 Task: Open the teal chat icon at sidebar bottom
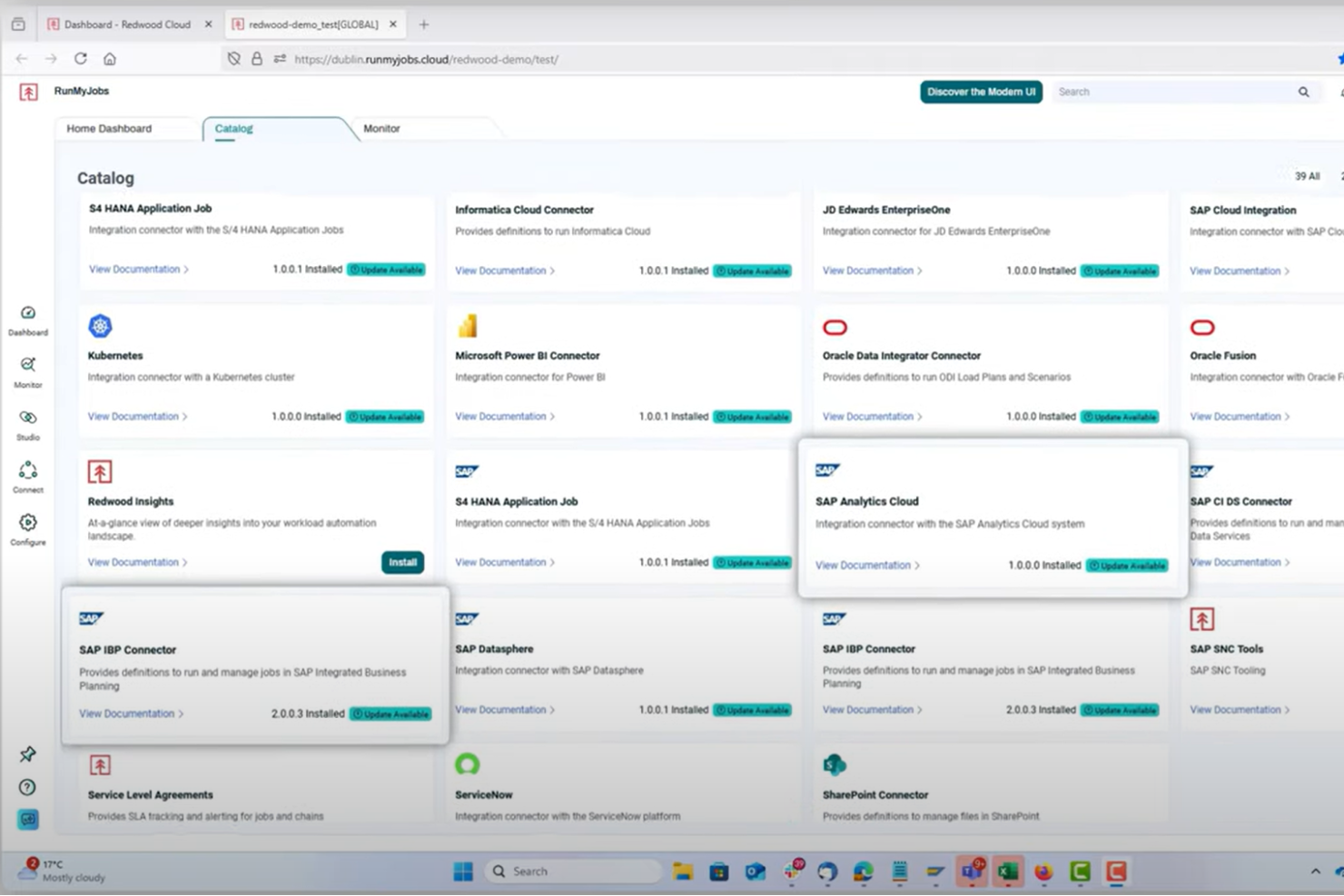click(28, 820)
